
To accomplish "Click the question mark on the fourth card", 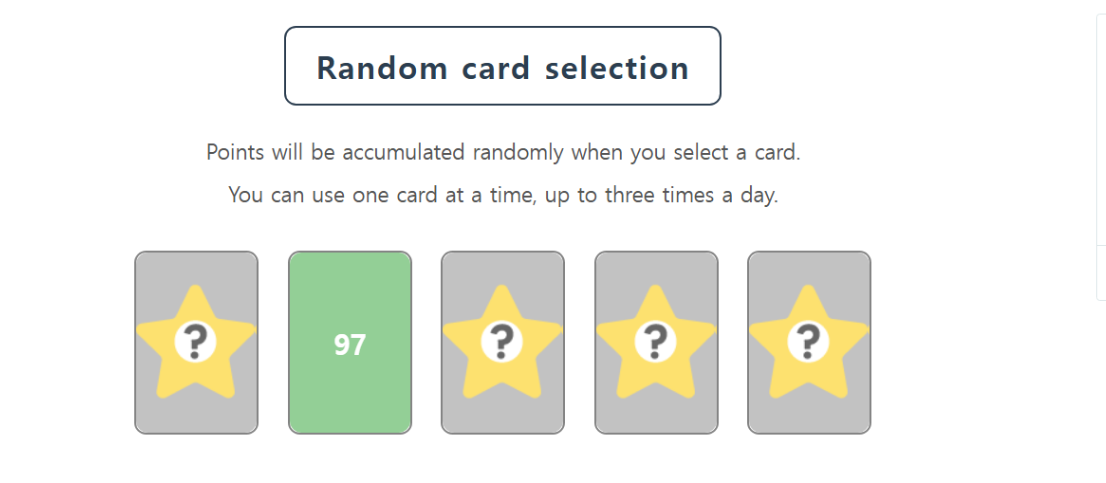I will 655,341.
